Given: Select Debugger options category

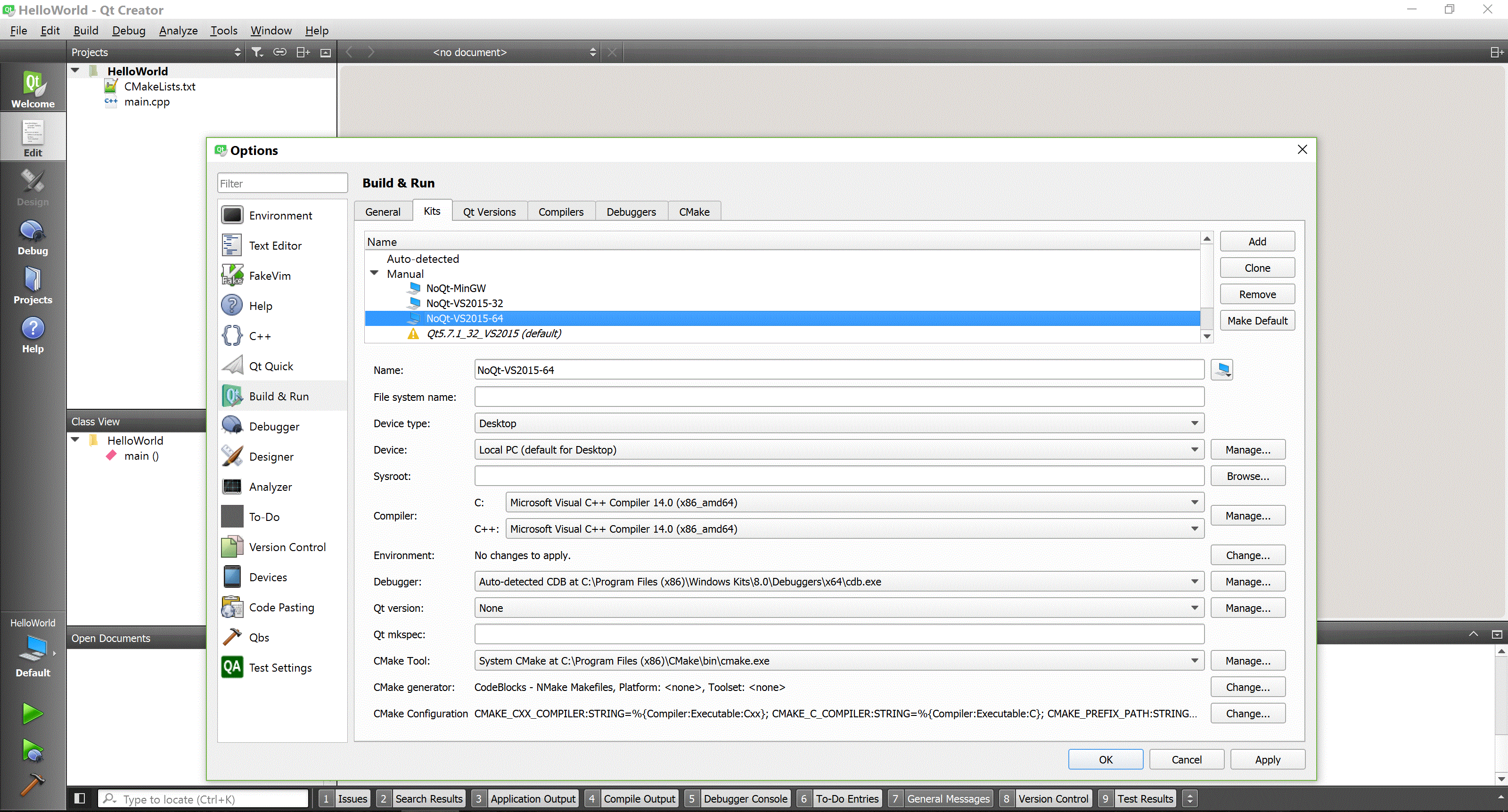Looking at the screenshot, I should tap(282, 426).
